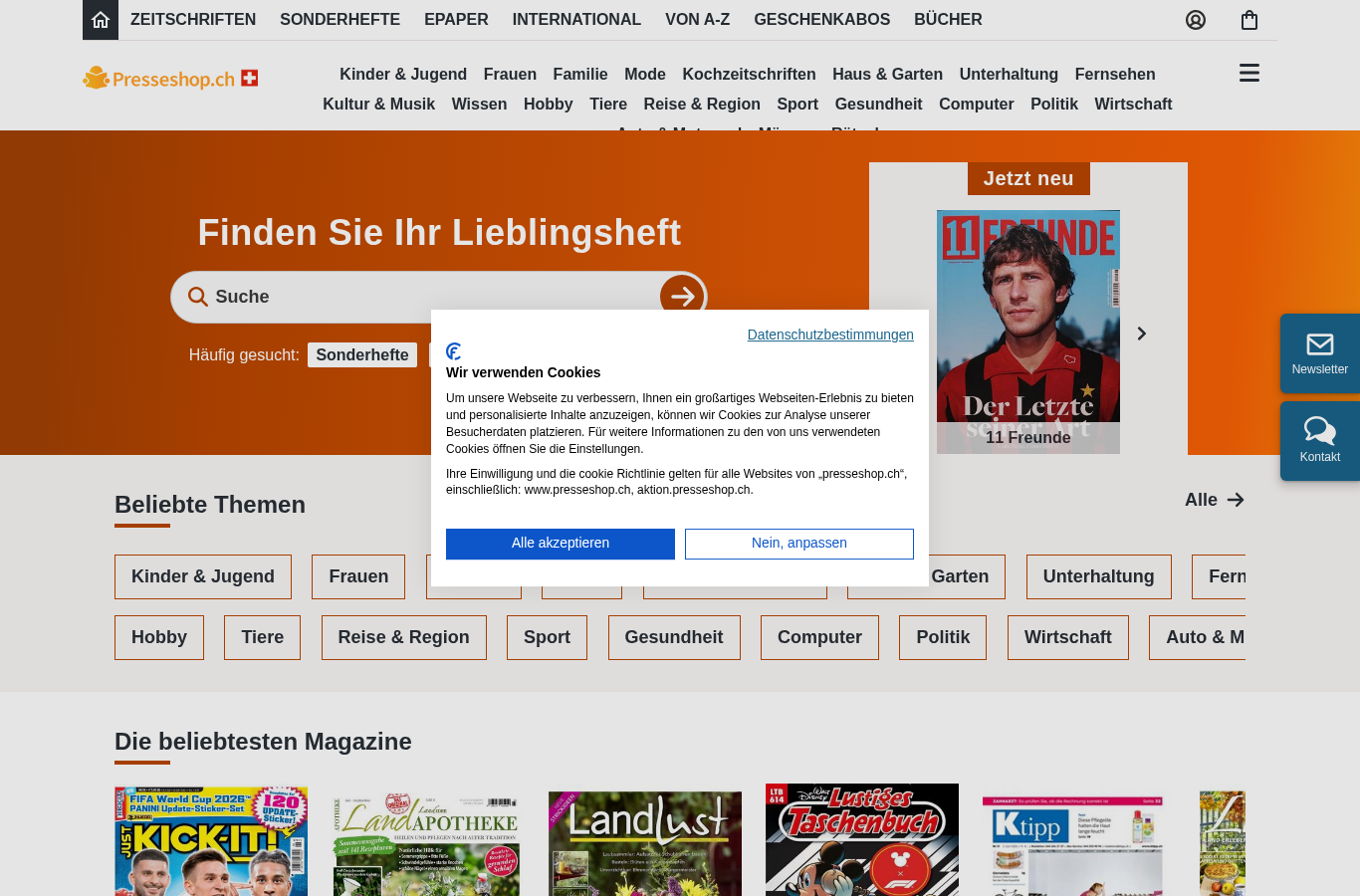
Task: Choose Wirtschaft topic chip
Action: (1068, 638)
